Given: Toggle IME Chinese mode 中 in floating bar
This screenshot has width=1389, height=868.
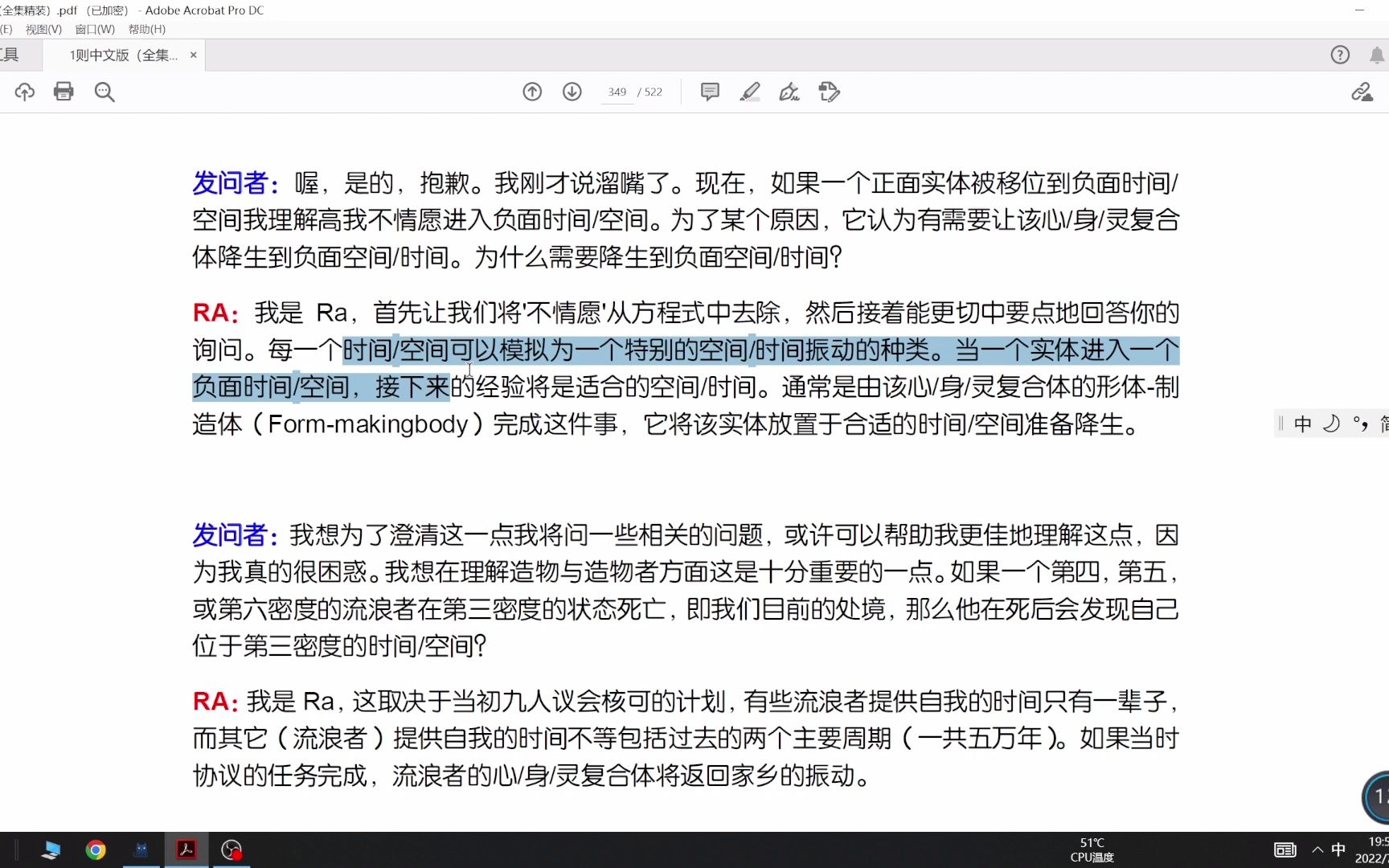Looking at the screenshot, I should pyautogui.click(x=1303, y=424).
